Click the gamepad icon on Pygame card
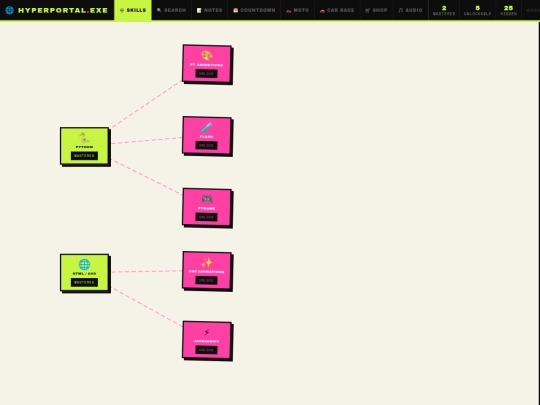The width and height of the screenshot is (540, 405). [207, 199]
